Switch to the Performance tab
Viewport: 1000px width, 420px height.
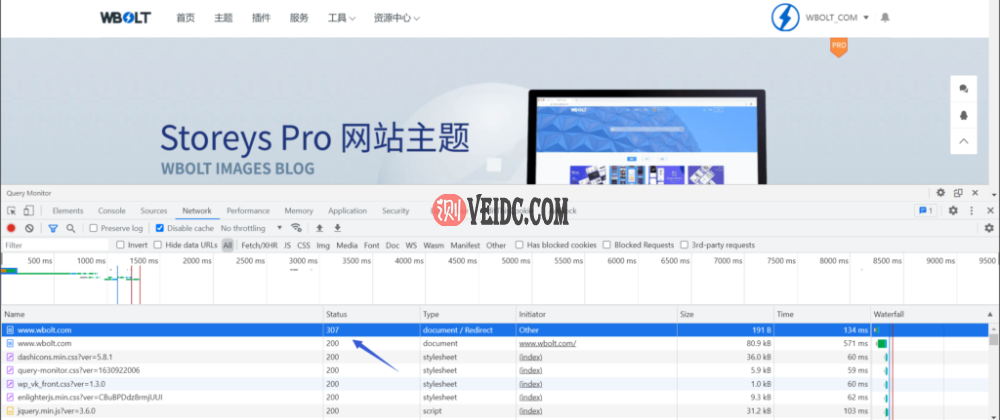[248, 211]
